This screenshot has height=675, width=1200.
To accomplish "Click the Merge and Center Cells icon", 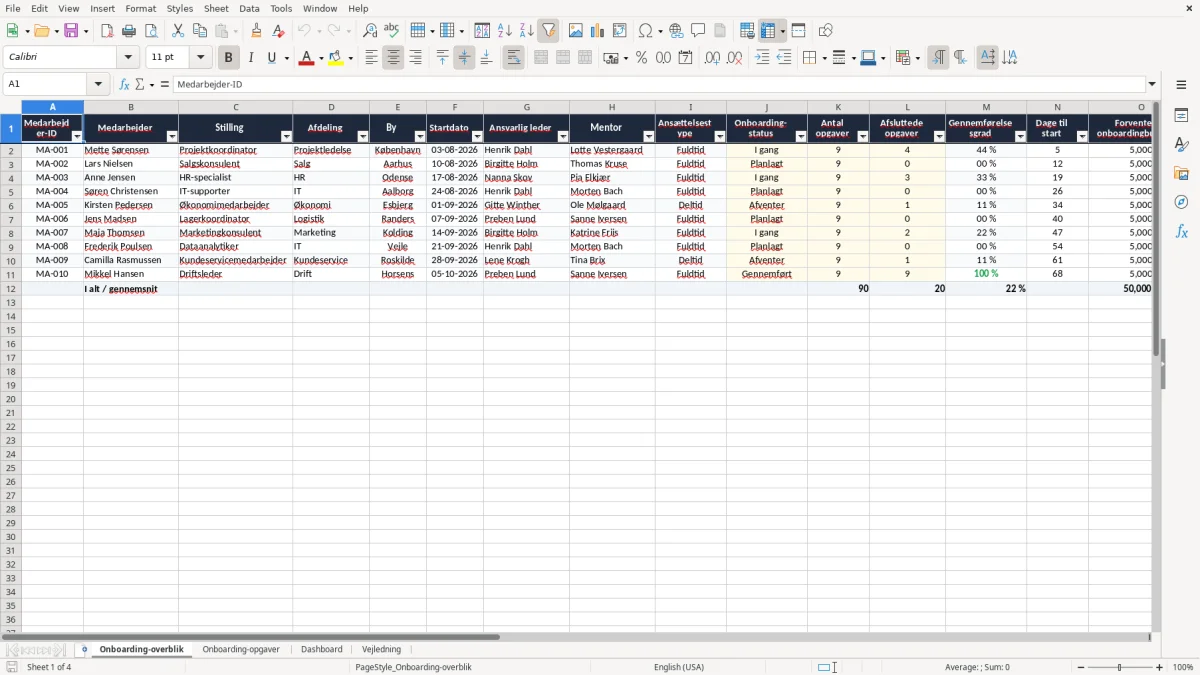I will 541,58.
